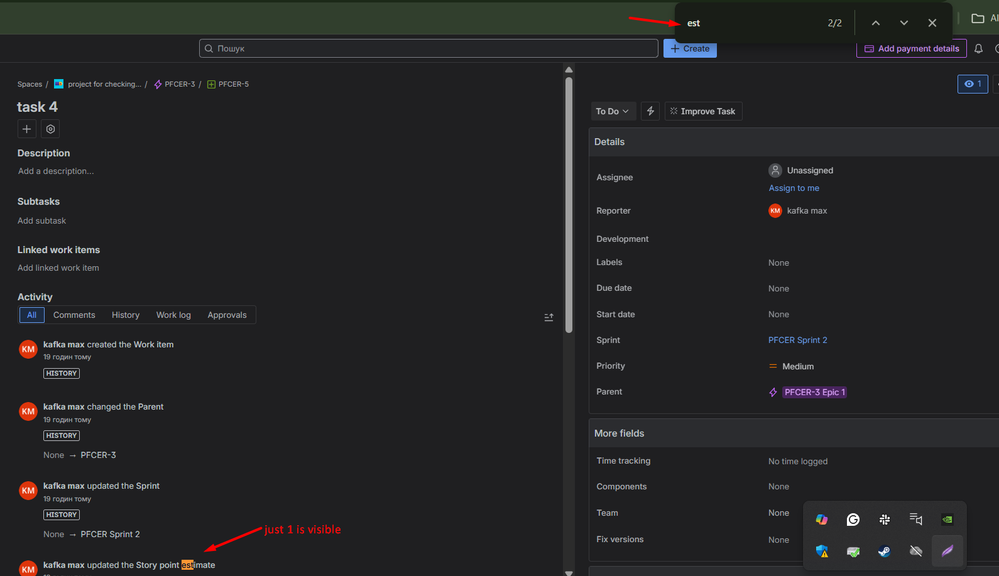Click the Unassigned assignee field
The width and height of the screenshot is (999, 576).
pyautogui.click(x=801, y=171)
